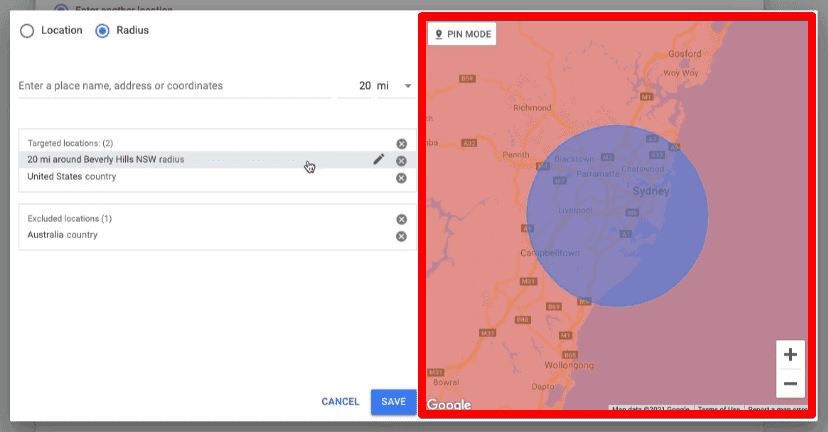Focus the place name or address field
Screen dimensions: 828x432
point(175,86)
